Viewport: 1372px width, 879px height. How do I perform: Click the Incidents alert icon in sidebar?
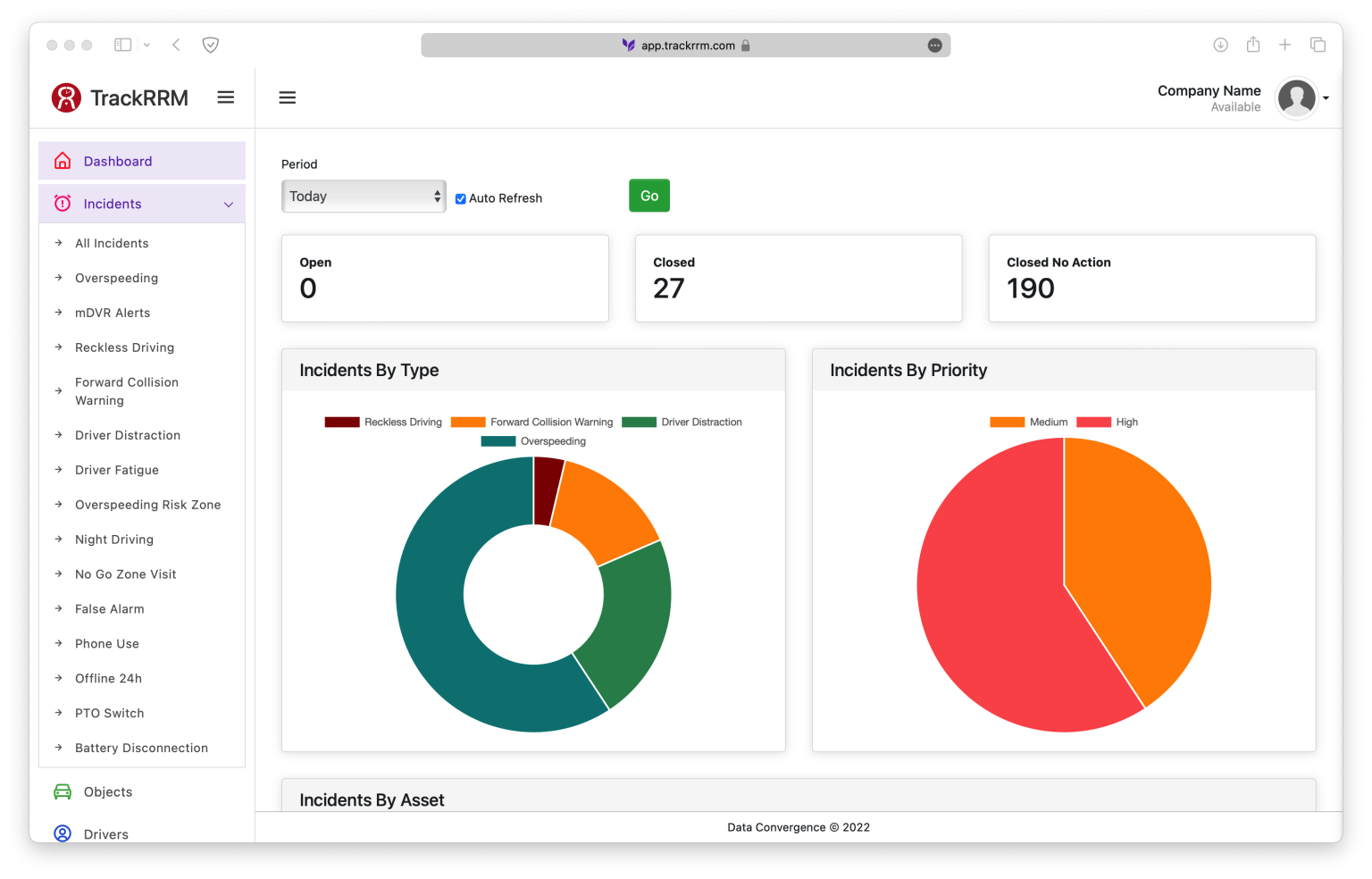point(63,204)
